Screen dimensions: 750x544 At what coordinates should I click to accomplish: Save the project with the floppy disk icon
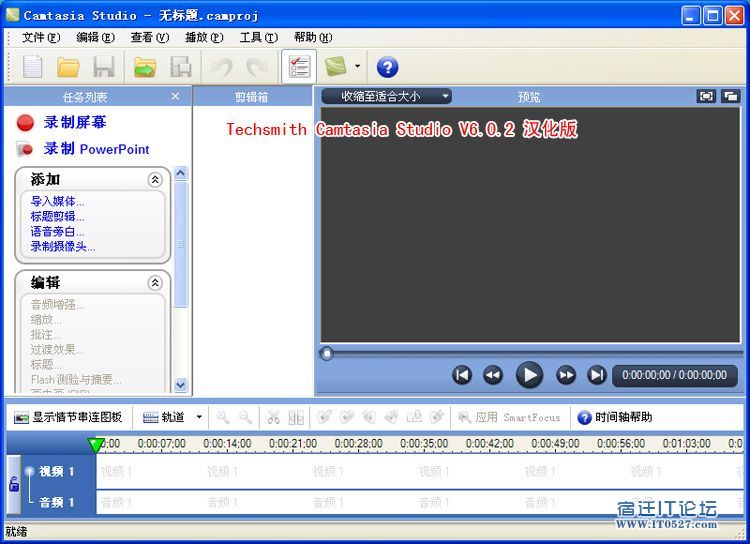pyautogui.click(x=104, y=67)
